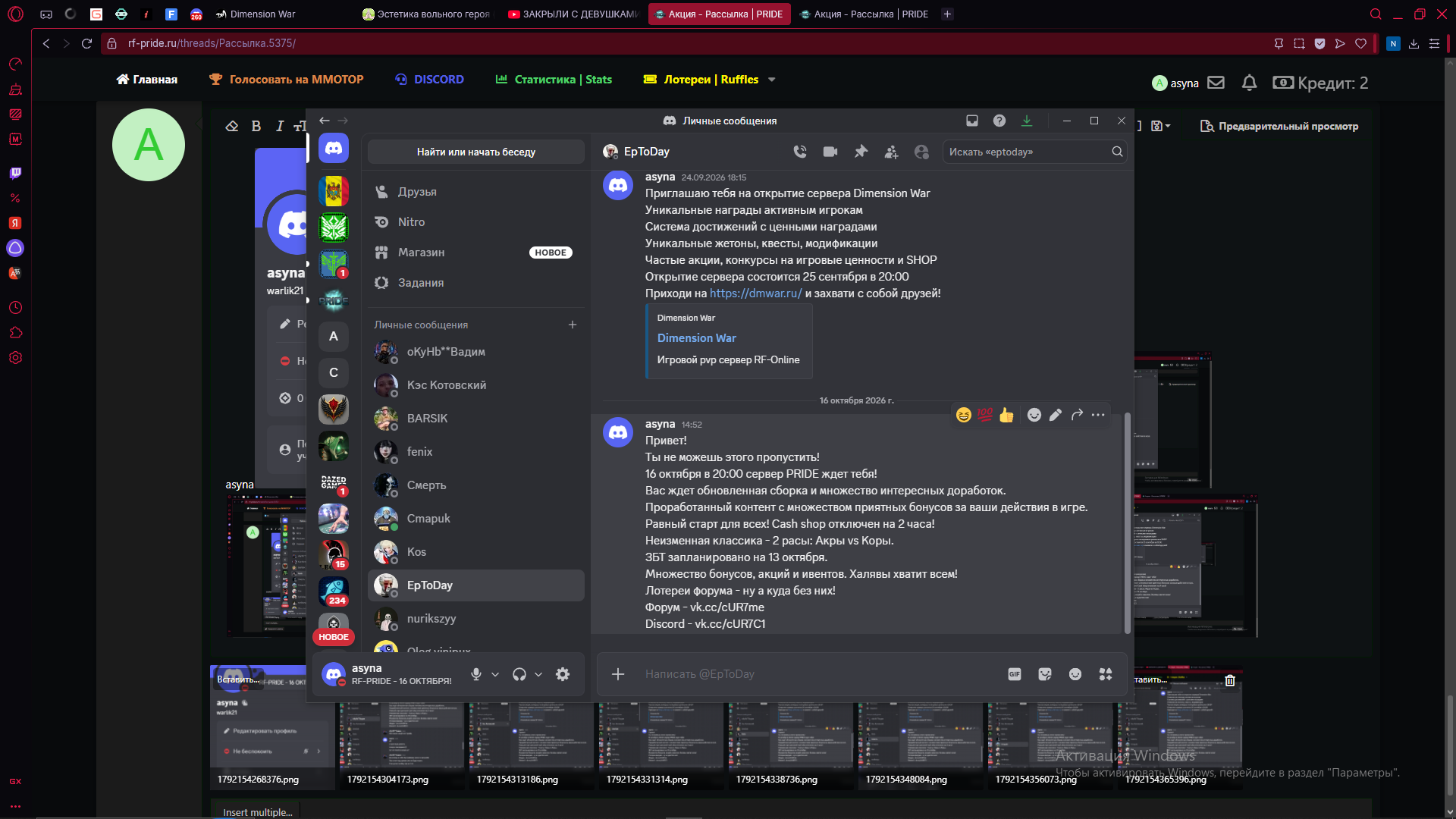This screenshot has height=819, width=1456.
Task: Start a voice call with EpToDay
Action: [x=800, y=152]
